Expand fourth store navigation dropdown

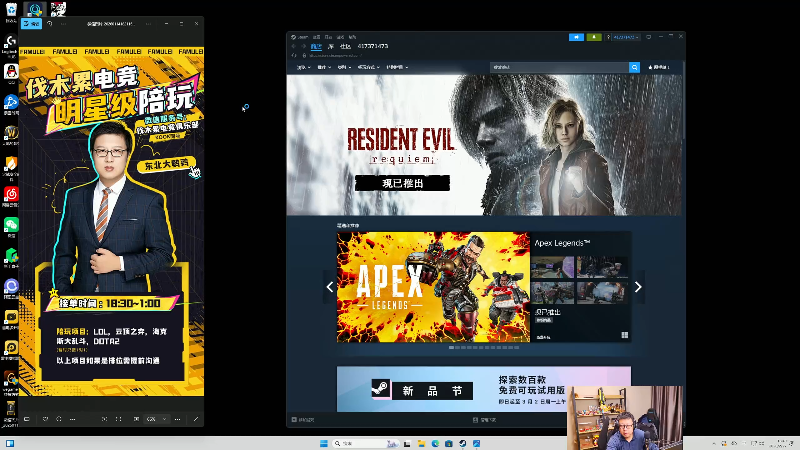(368, 67)
